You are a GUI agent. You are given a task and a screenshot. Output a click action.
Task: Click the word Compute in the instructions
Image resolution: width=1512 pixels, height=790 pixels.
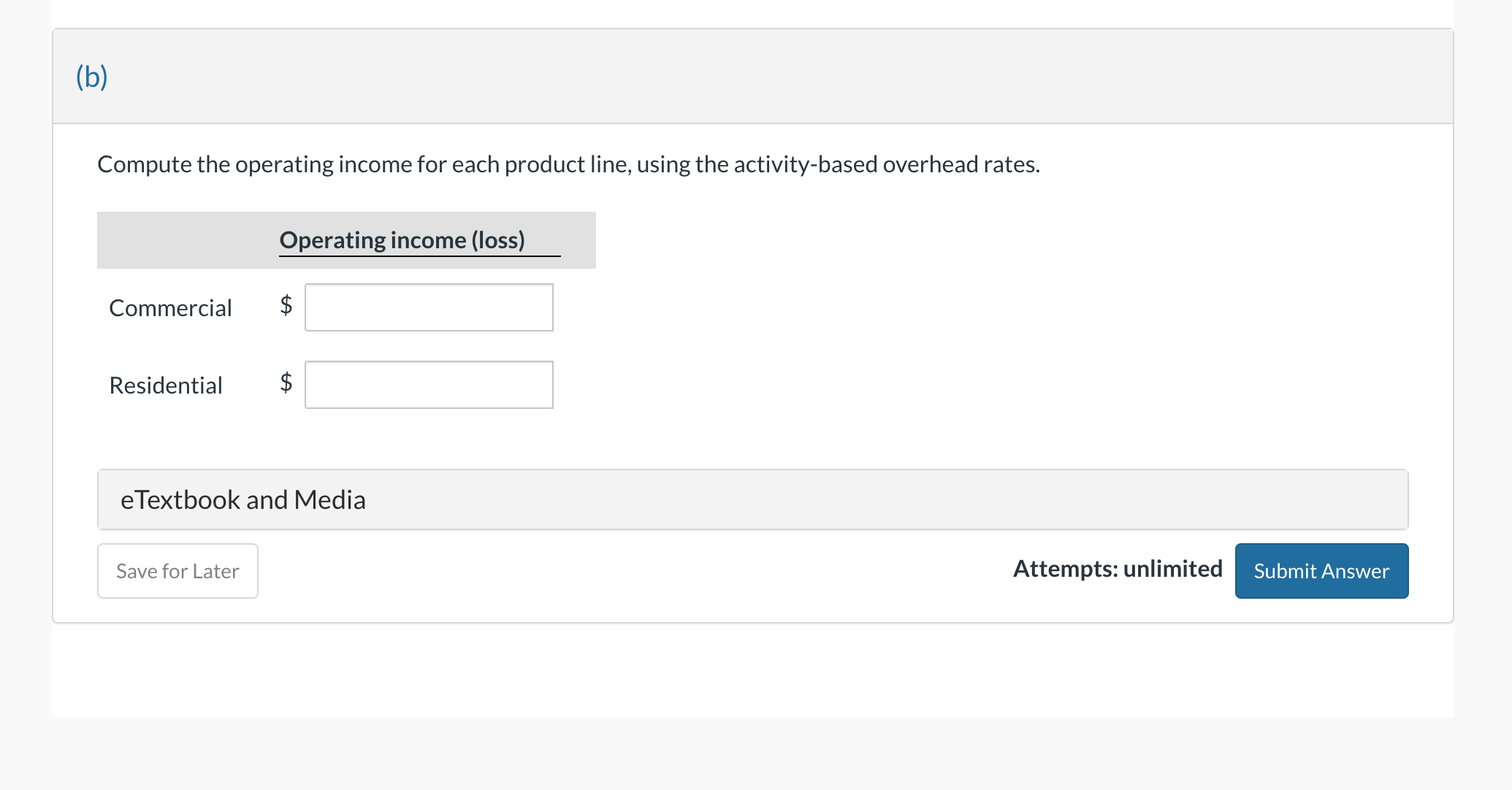click(145, 164)
